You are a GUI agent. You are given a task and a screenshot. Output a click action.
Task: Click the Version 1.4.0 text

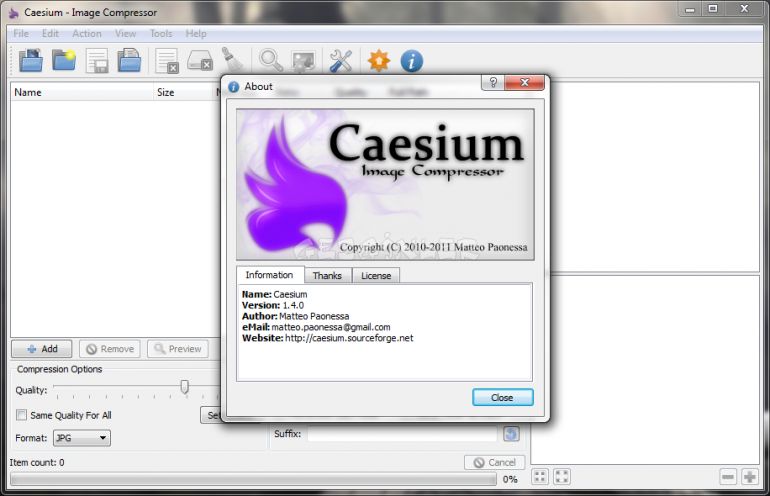point(273,305)
